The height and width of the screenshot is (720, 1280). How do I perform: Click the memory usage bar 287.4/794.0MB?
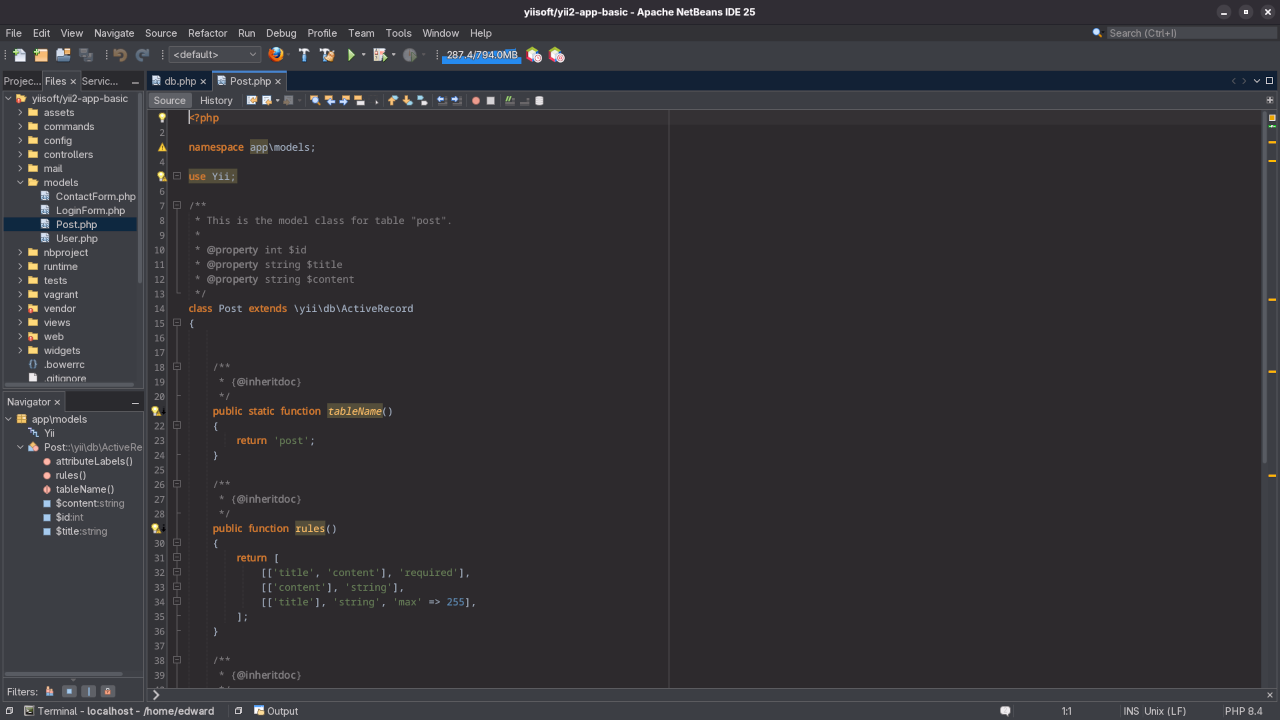(481, 55)
